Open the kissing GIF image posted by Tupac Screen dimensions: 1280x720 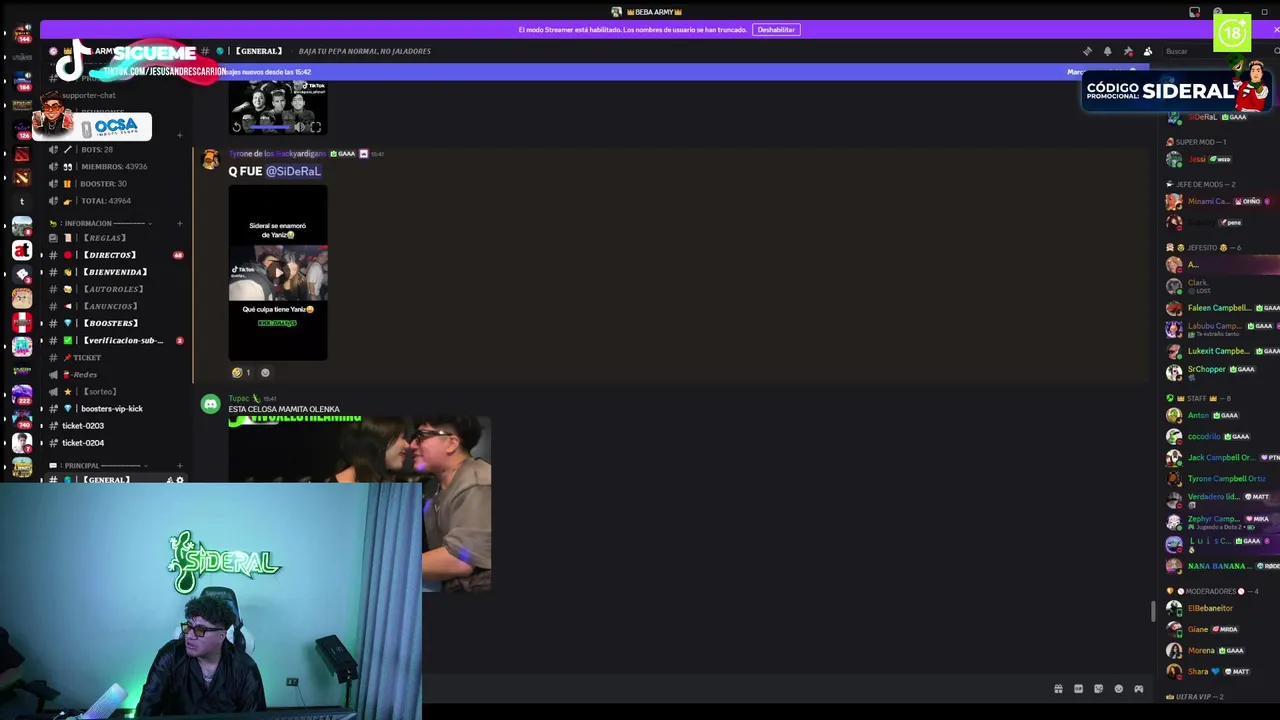359,504
